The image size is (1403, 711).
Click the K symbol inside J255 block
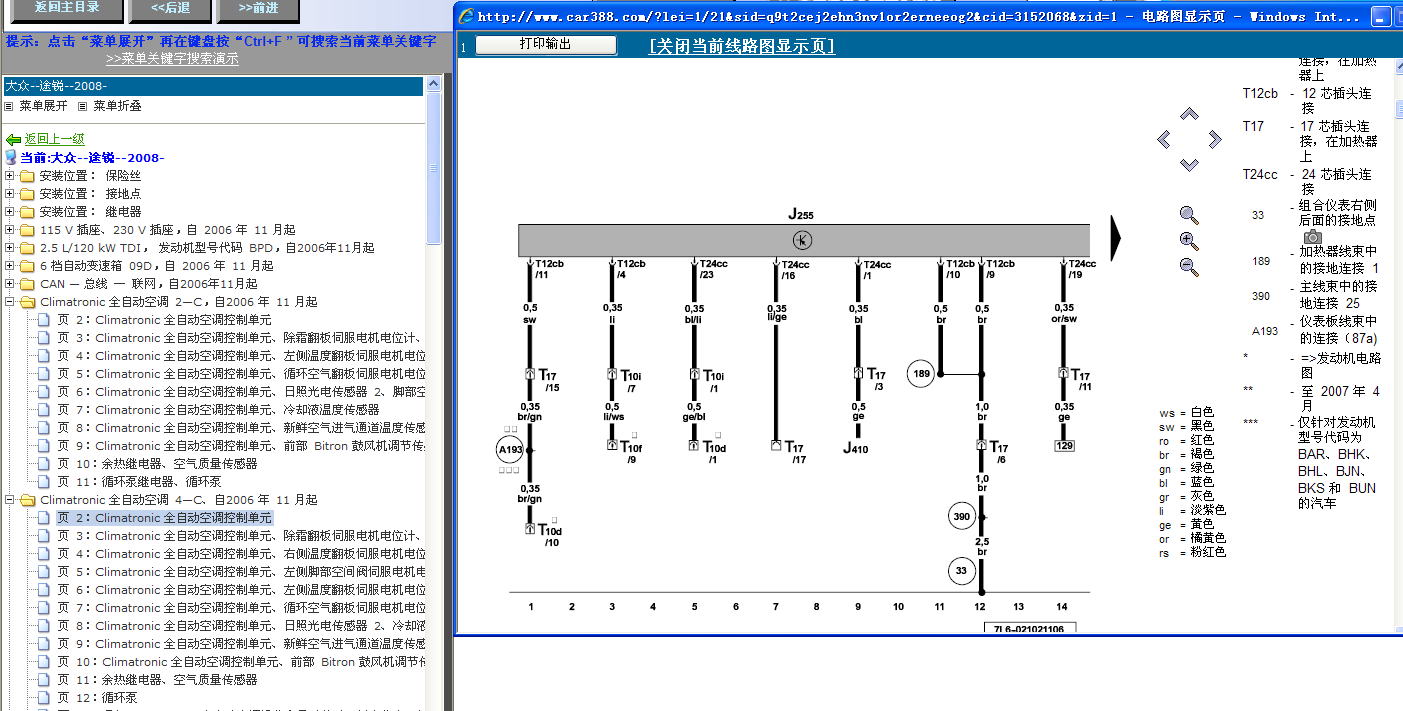pos(802,240)
